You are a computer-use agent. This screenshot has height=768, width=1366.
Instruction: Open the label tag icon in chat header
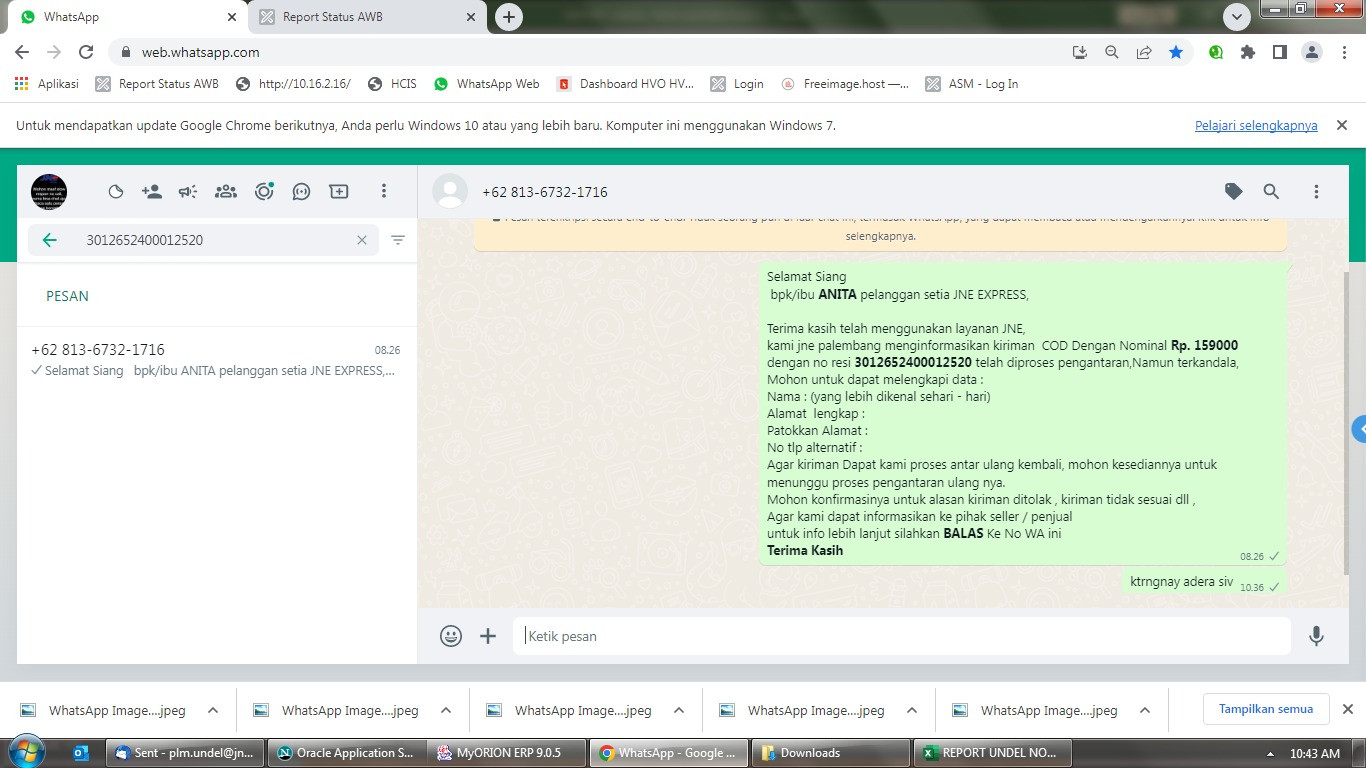pyautogui.click(x=1234, y=191)
